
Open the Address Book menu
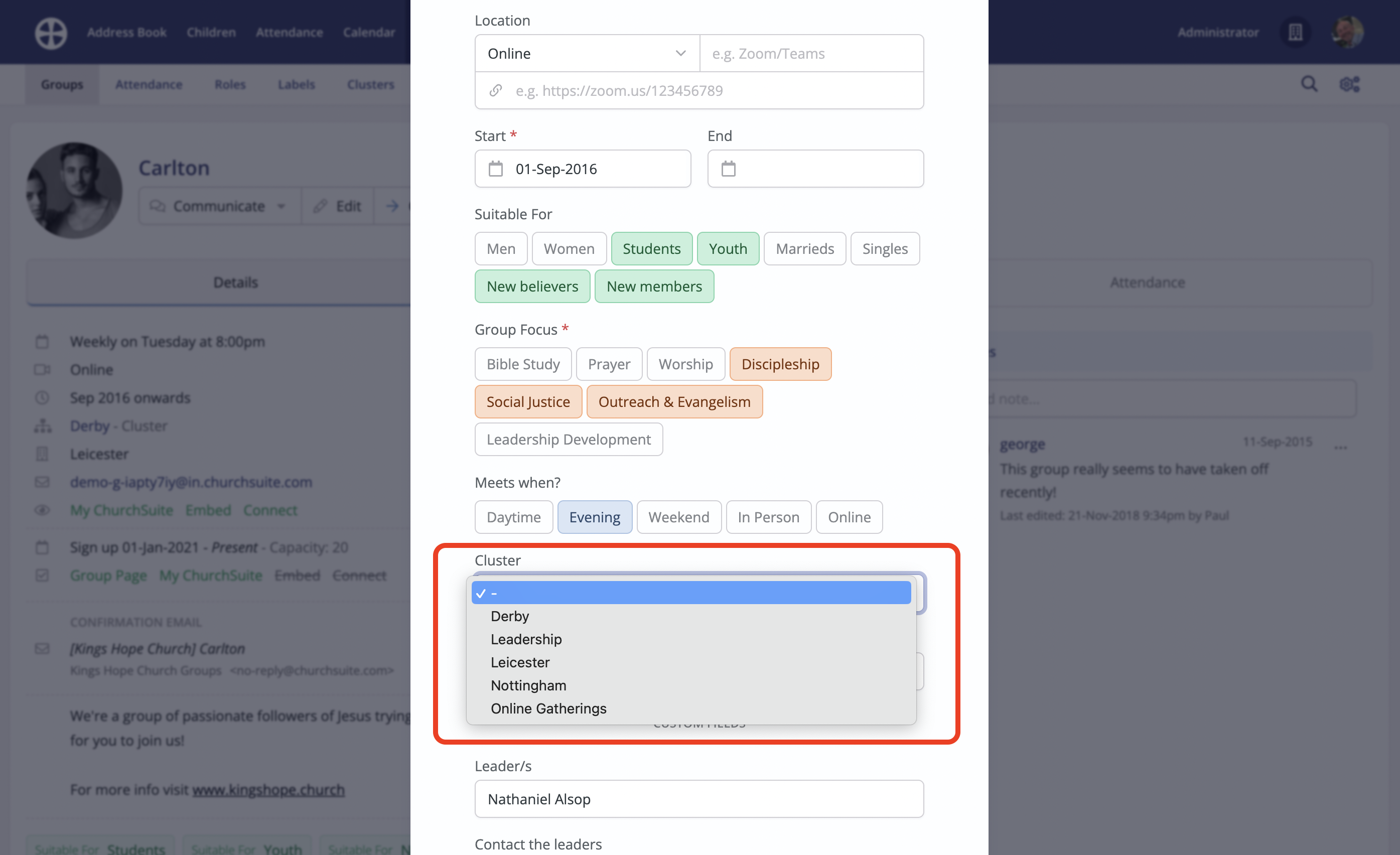(126, 33)
